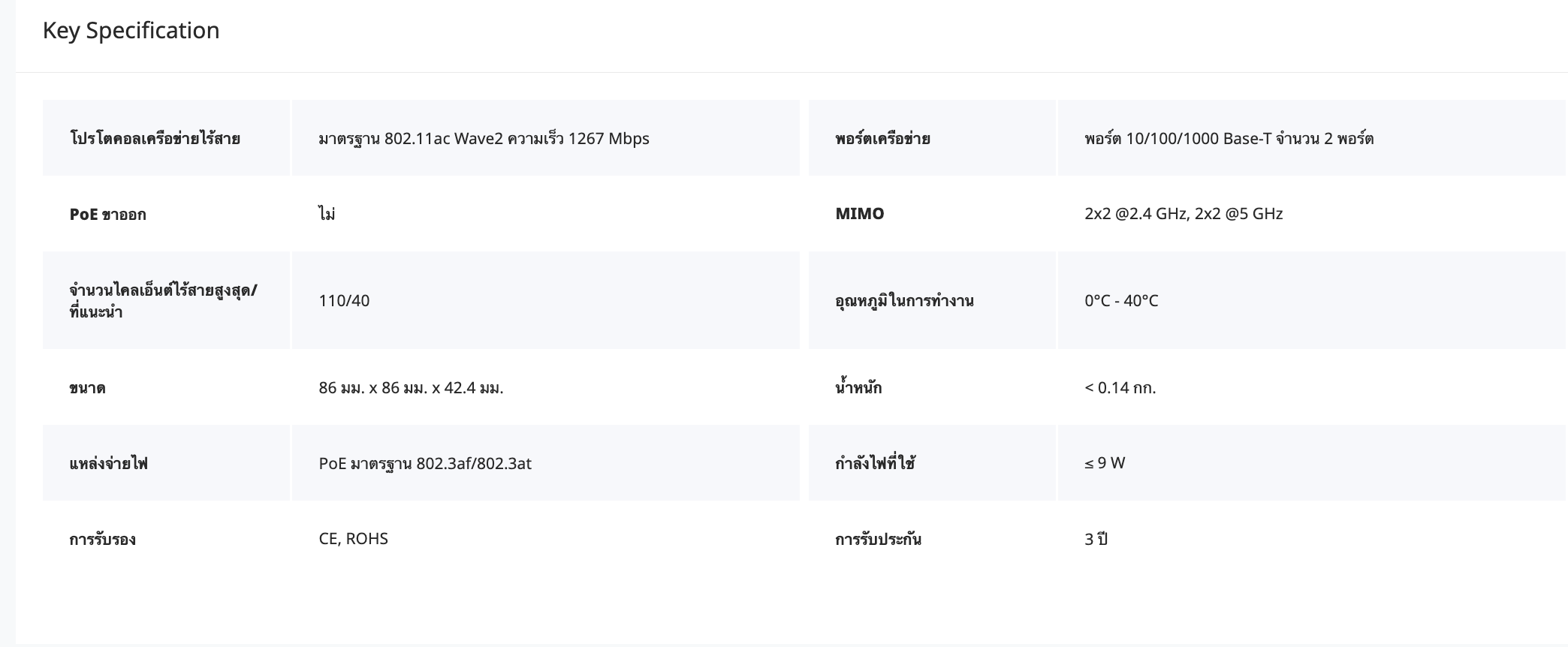This screenshot has width=1568, height=647.
Task: Click the อุณหภูมิในการทำงาน label
Action: click(904, 301)
